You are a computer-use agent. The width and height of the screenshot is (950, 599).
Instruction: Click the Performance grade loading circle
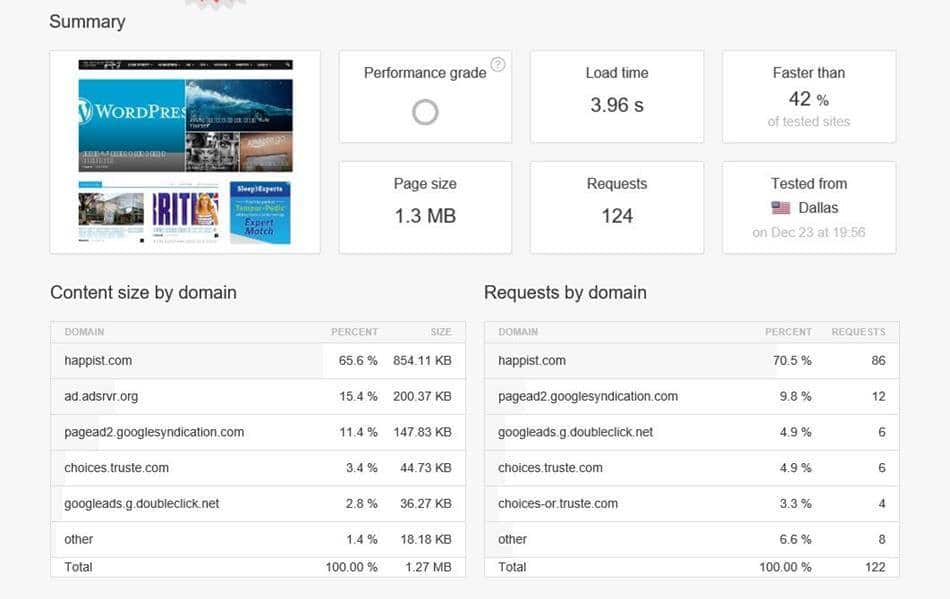pos(425,112)
